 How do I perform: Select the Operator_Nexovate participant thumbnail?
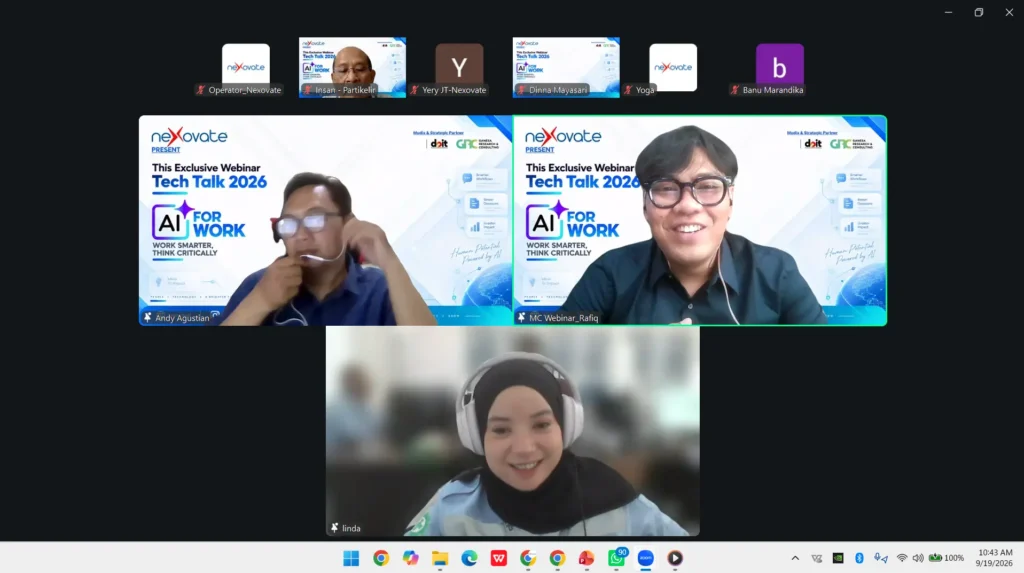[x=246, y=67]
